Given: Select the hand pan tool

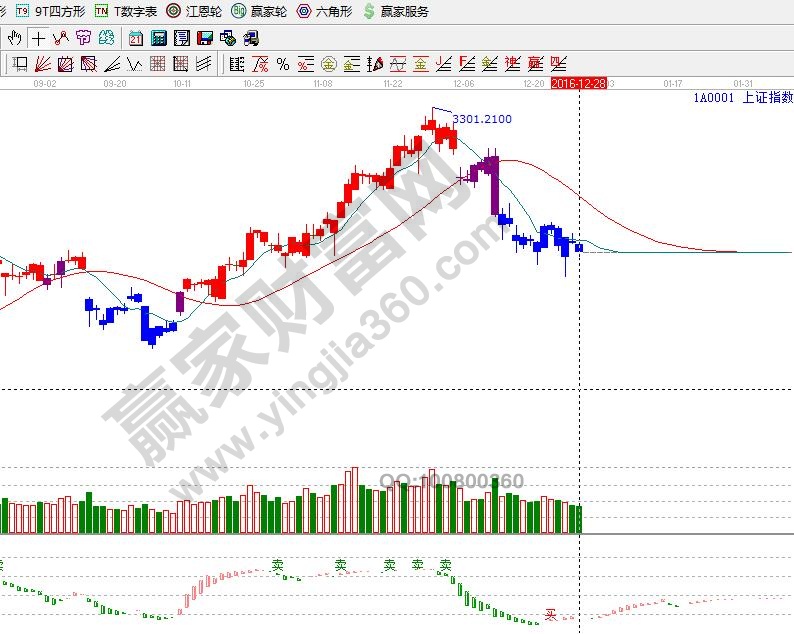Looking at the screenshot, I should coord(15,39).
